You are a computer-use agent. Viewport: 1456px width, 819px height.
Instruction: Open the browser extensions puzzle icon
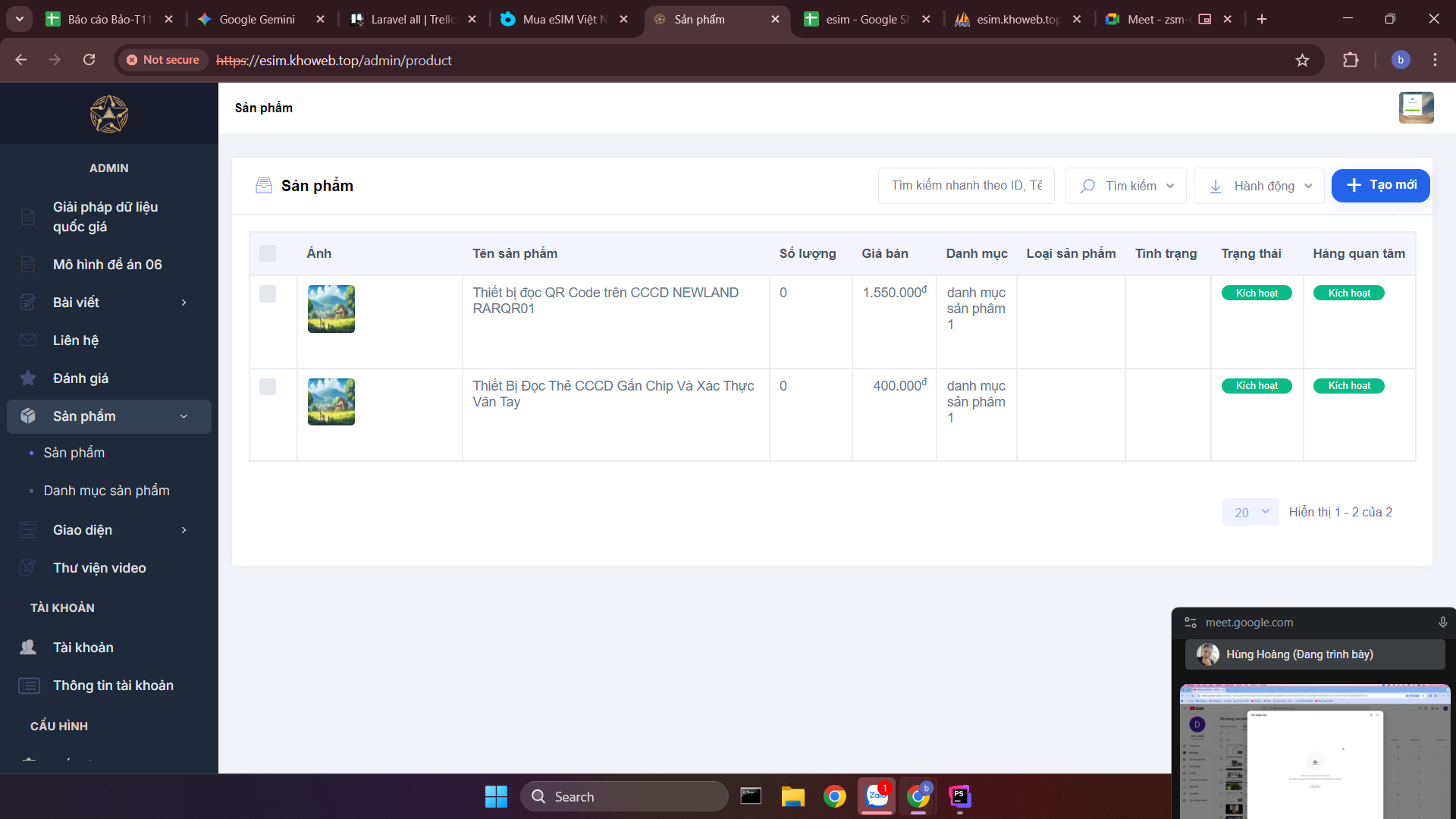coord(1351,60)
